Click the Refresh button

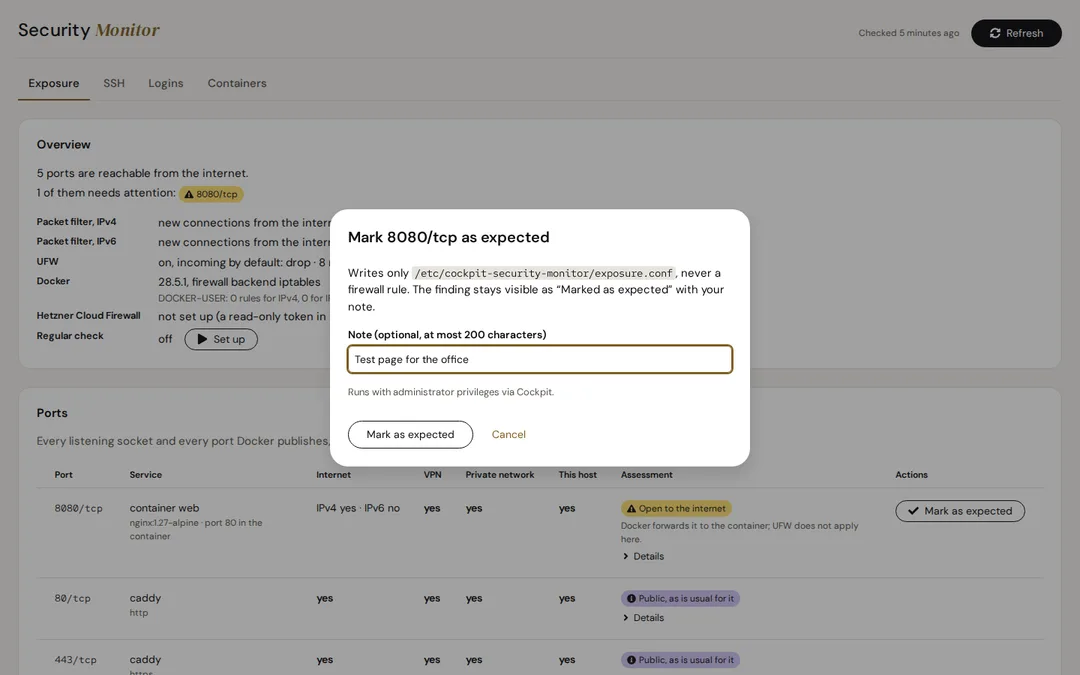click(1016, 33)
